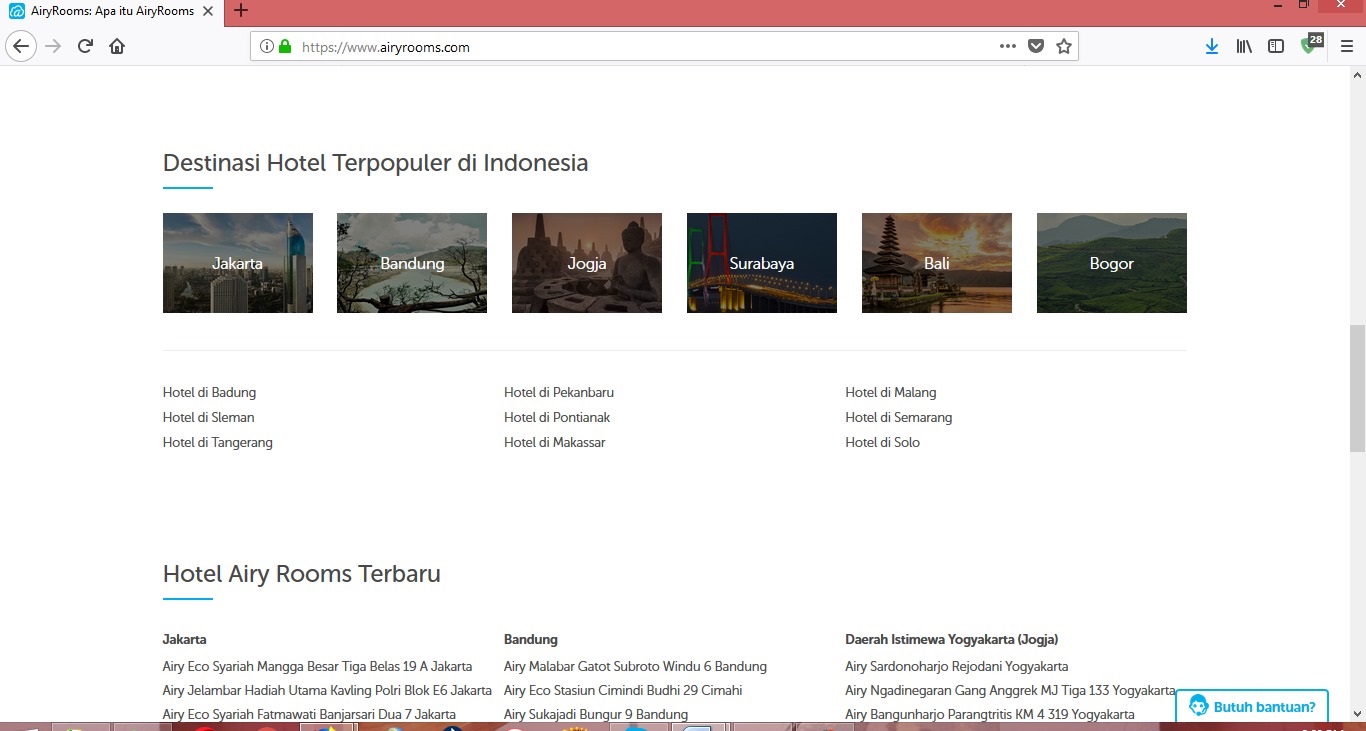Open the Library bookmarks icon

pyautogui.click(x=1244, y=46)
